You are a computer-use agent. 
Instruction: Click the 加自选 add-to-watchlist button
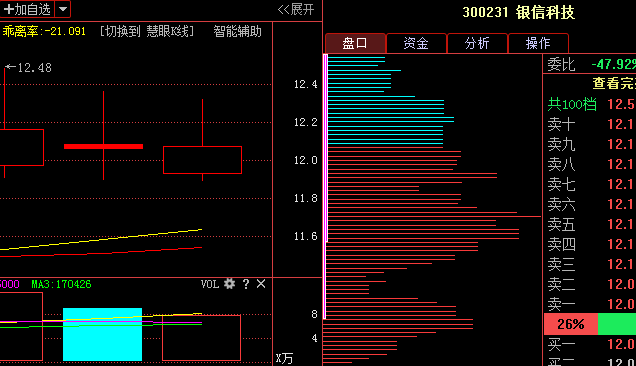[27, 9]
